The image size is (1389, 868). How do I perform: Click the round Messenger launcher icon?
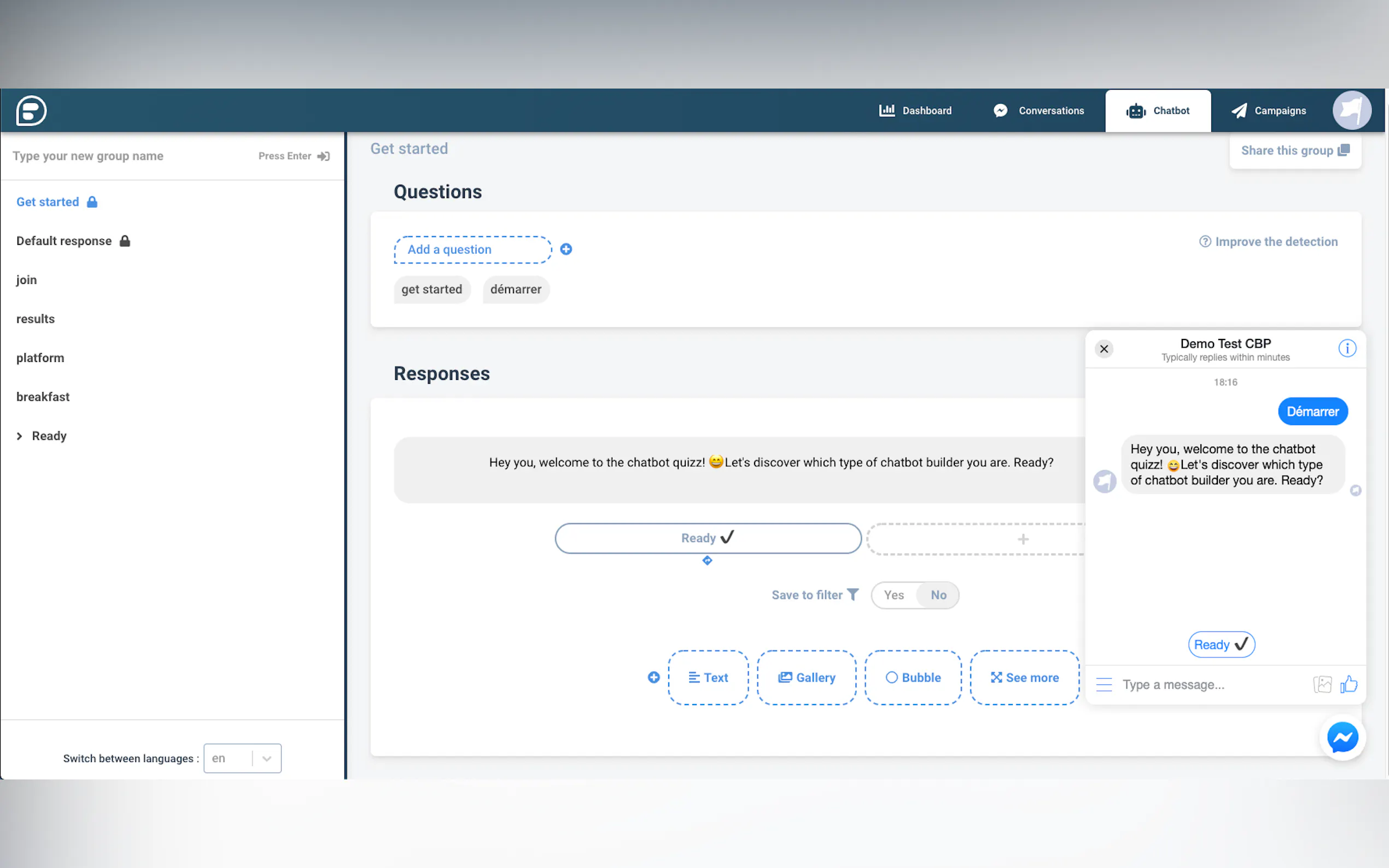coord(1342,737)
